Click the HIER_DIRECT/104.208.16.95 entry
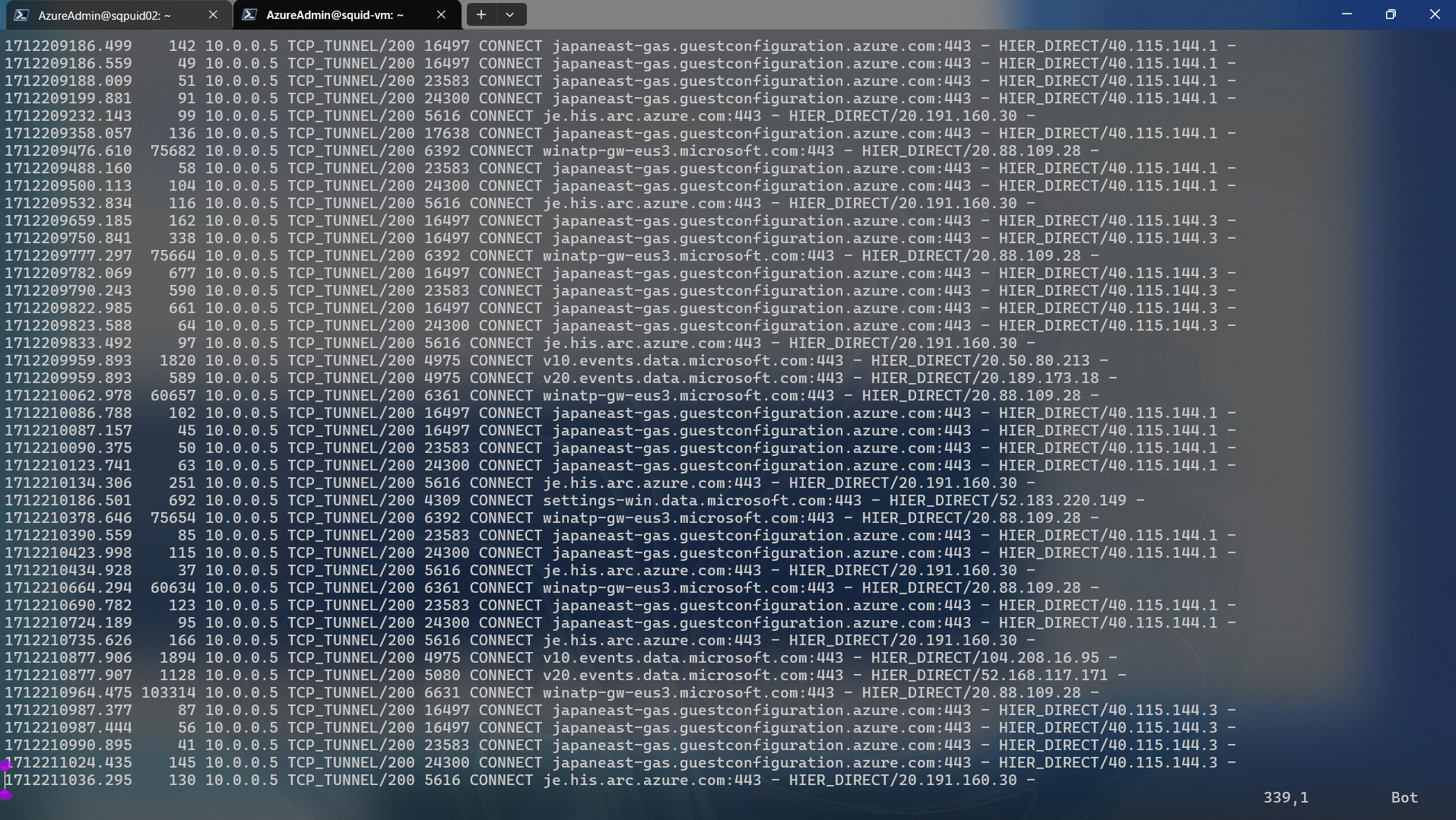Viewport: 1456px width, 820px height. point(985,657)
